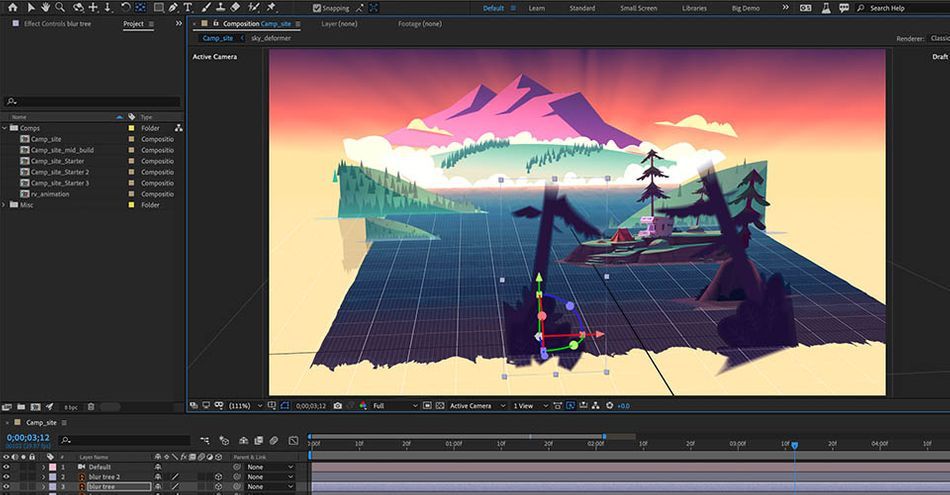Select the Eraser tool
Viewport: 950px width, 495px height.
(236, 7)
